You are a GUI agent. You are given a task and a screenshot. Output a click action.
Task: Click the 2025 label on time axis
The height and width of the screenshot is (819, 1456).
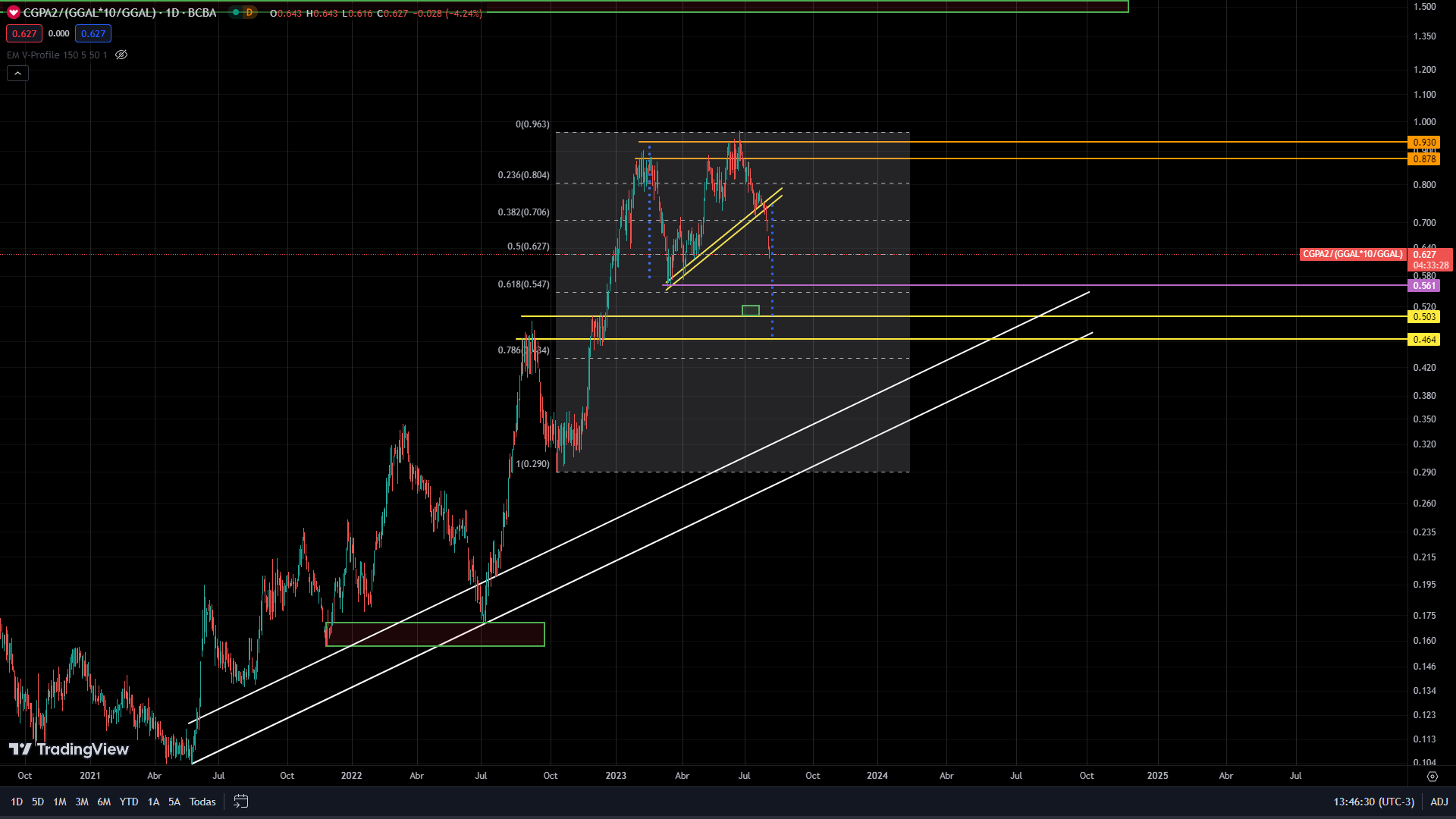tap(1157, 776)
